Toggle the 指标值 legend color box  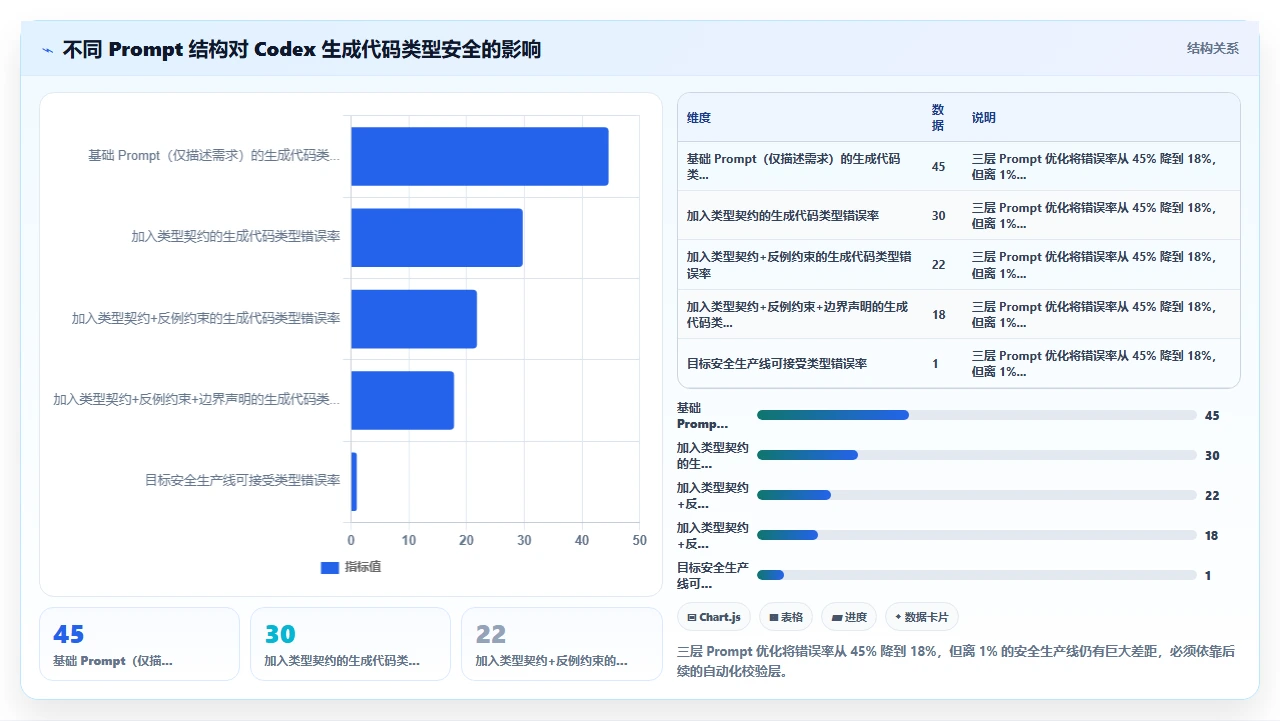click(x=330, y=567)
